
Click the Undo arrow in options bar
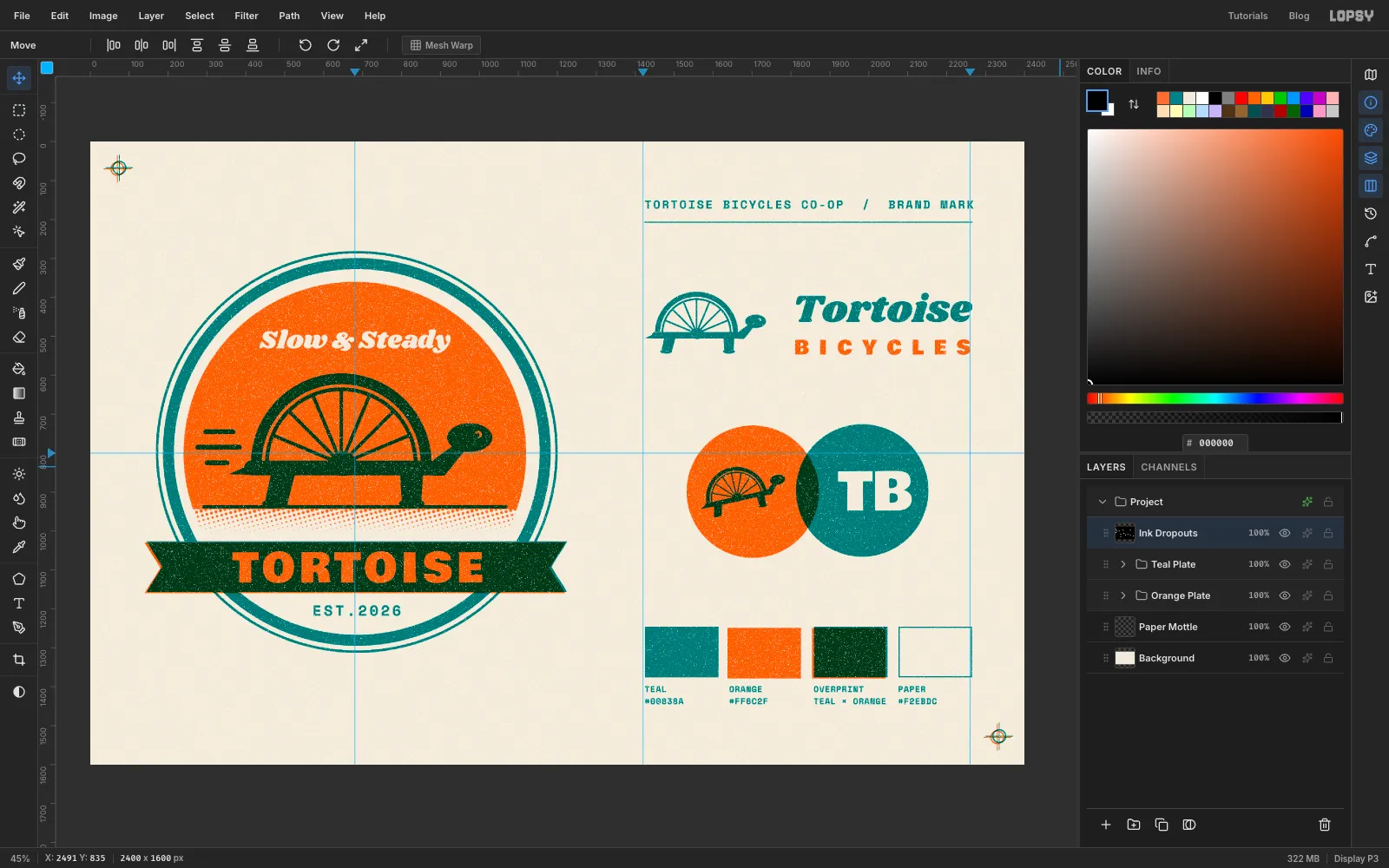click(306, 45)
